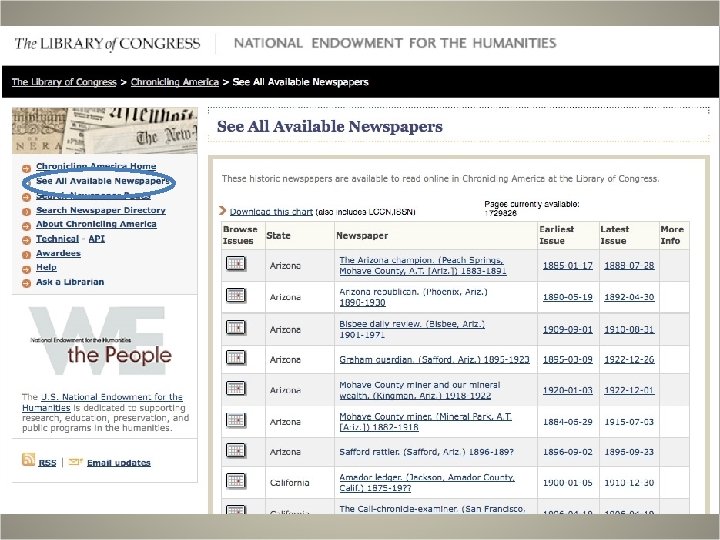Click arrow icon before Download this chart
Image resolution: width=720 pixels, height=540 pixels.
(x=223, y=210)
